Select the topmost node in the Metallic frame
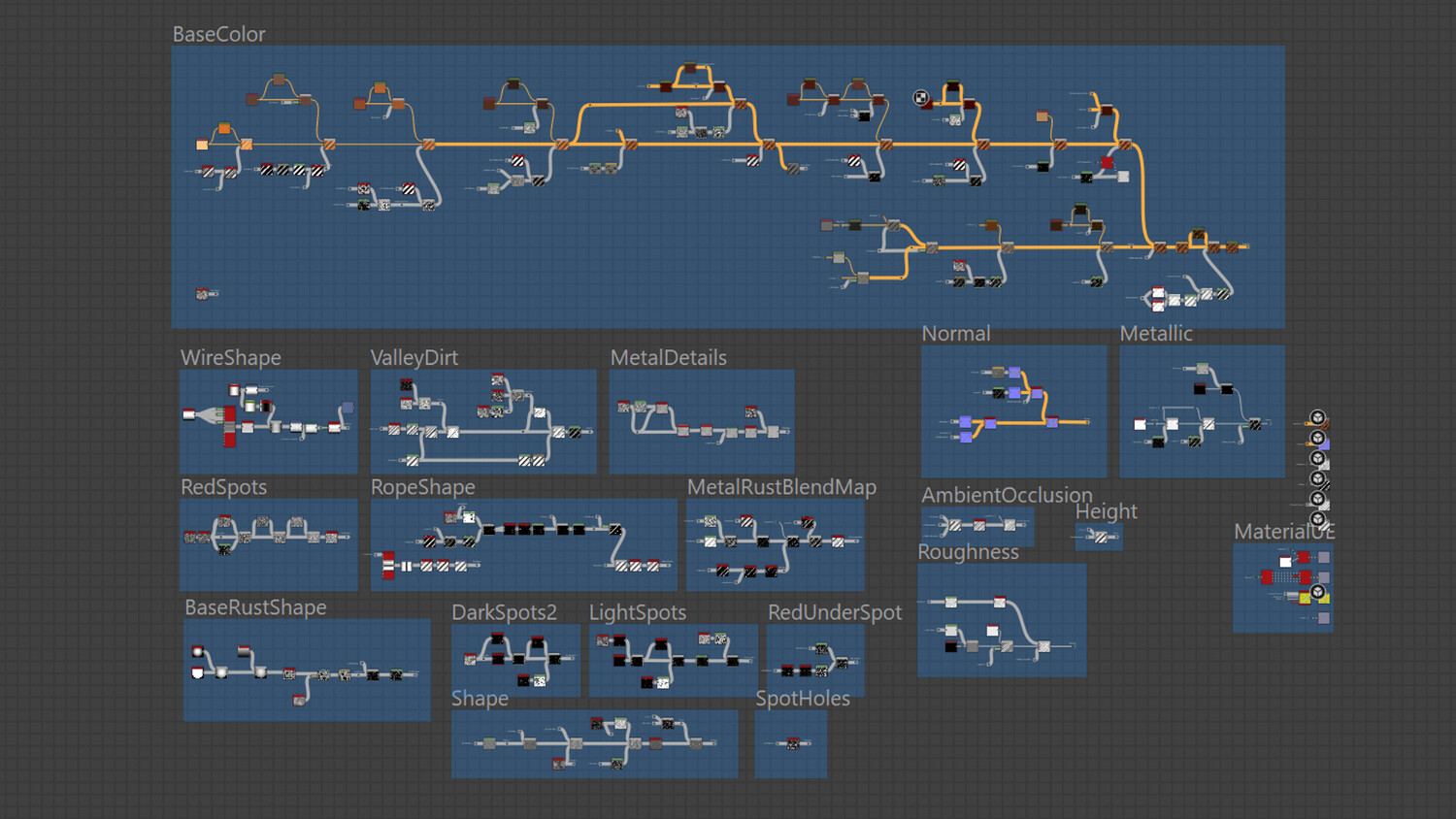This screenshot has width=1456, height=819. click(x=1203, y=369)
